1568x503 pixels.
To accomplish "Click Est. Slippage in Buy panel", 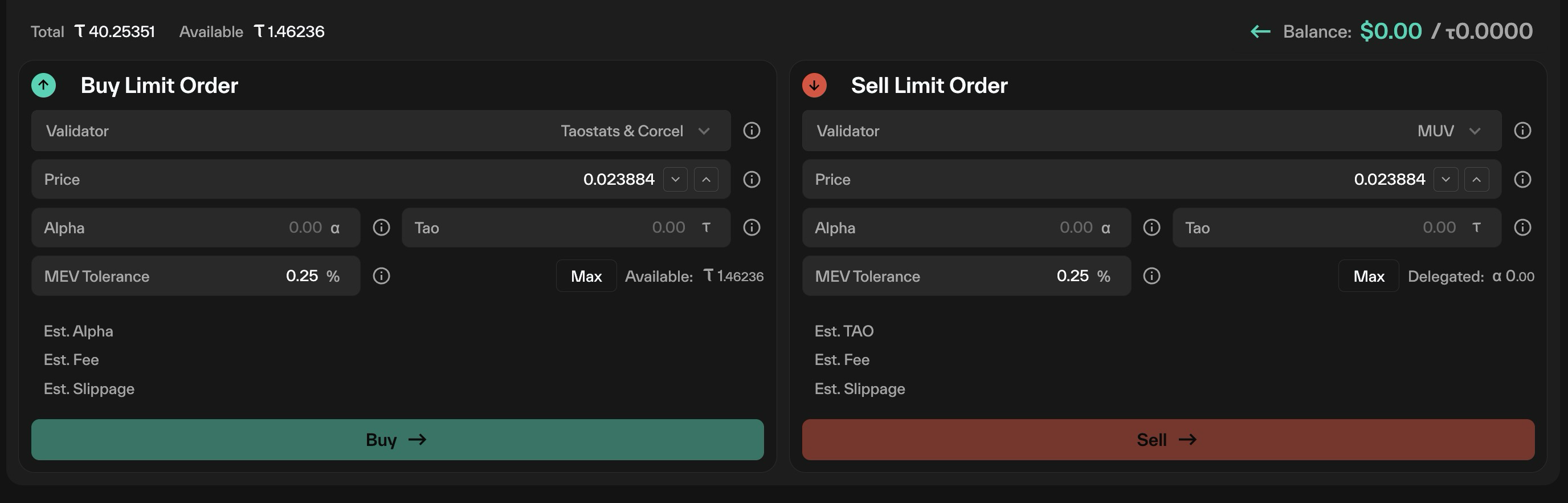I will coord(89,388).
